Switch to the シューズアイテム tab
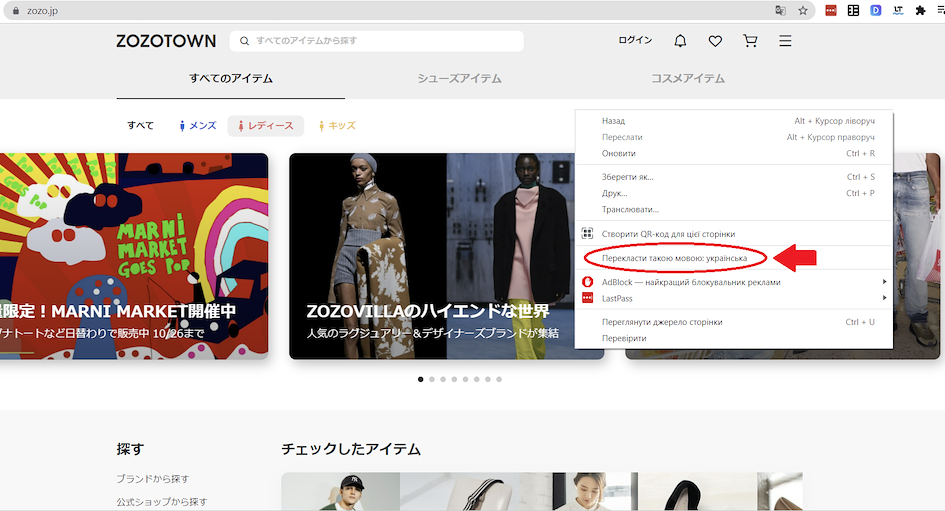945x511 pixels. tap(459, 78)
